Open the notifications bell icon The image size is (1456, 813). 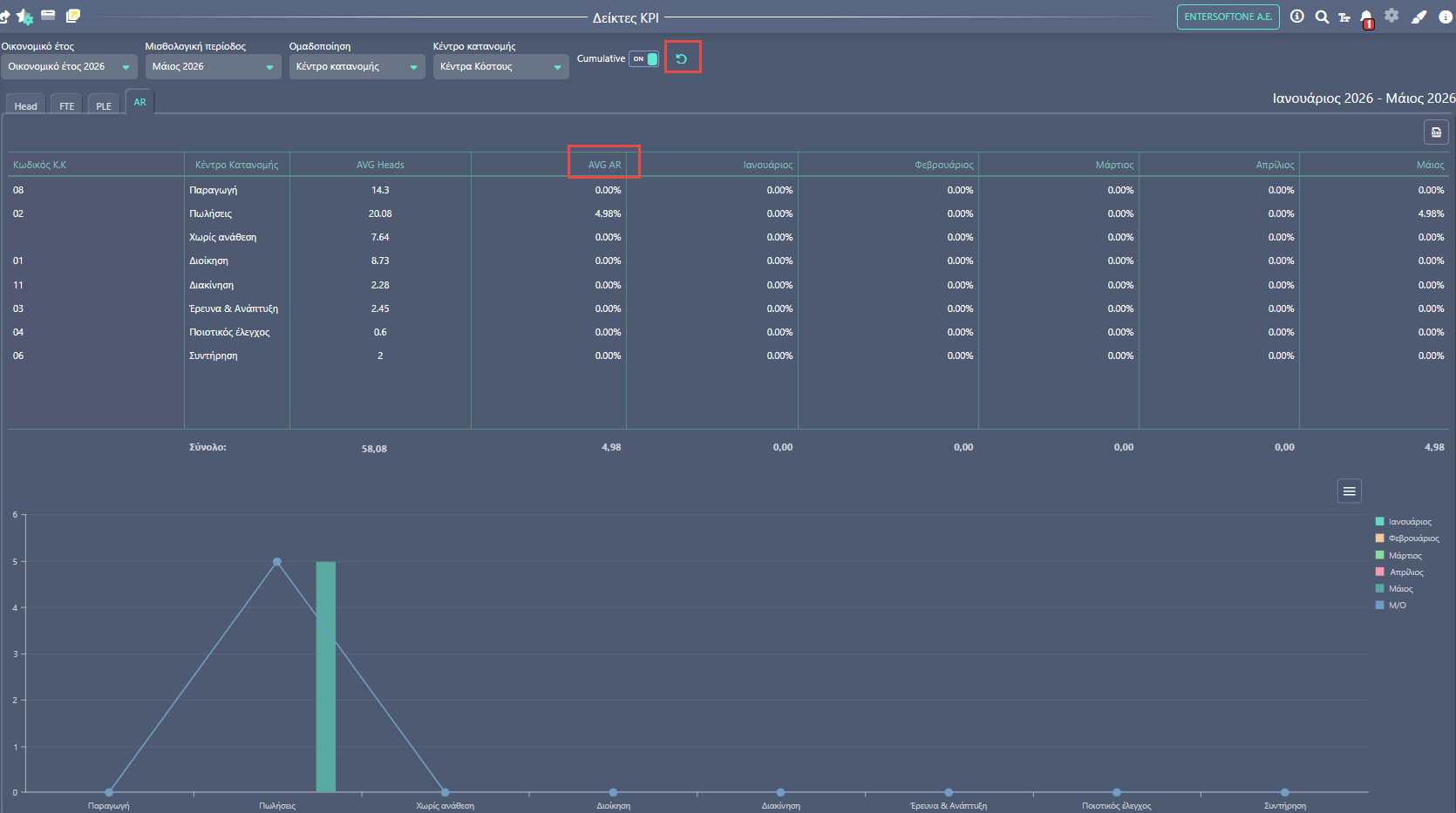click(x=1366, y=17)
